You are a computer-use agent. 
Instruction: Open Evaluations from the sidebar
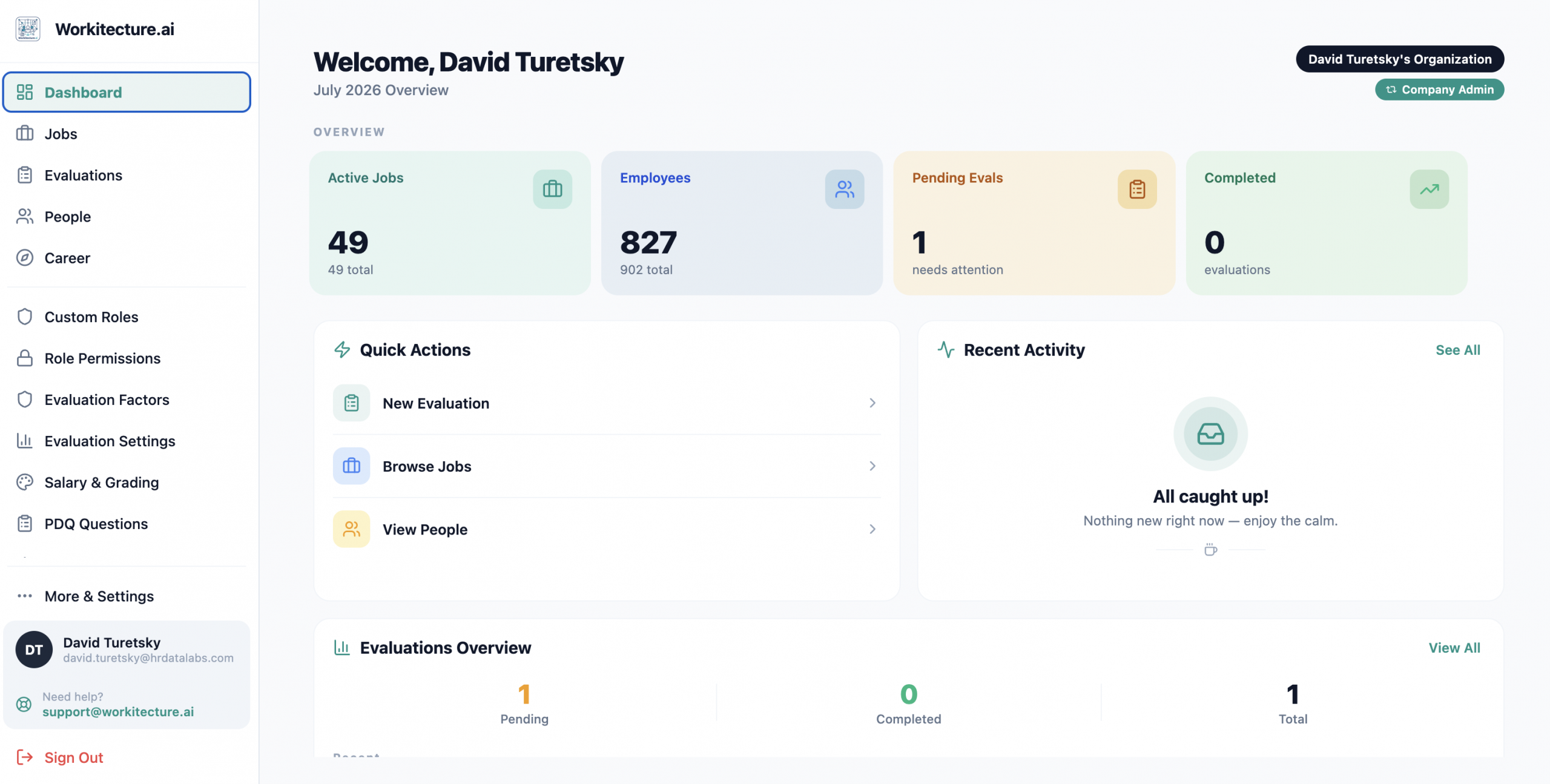point(127,175)
